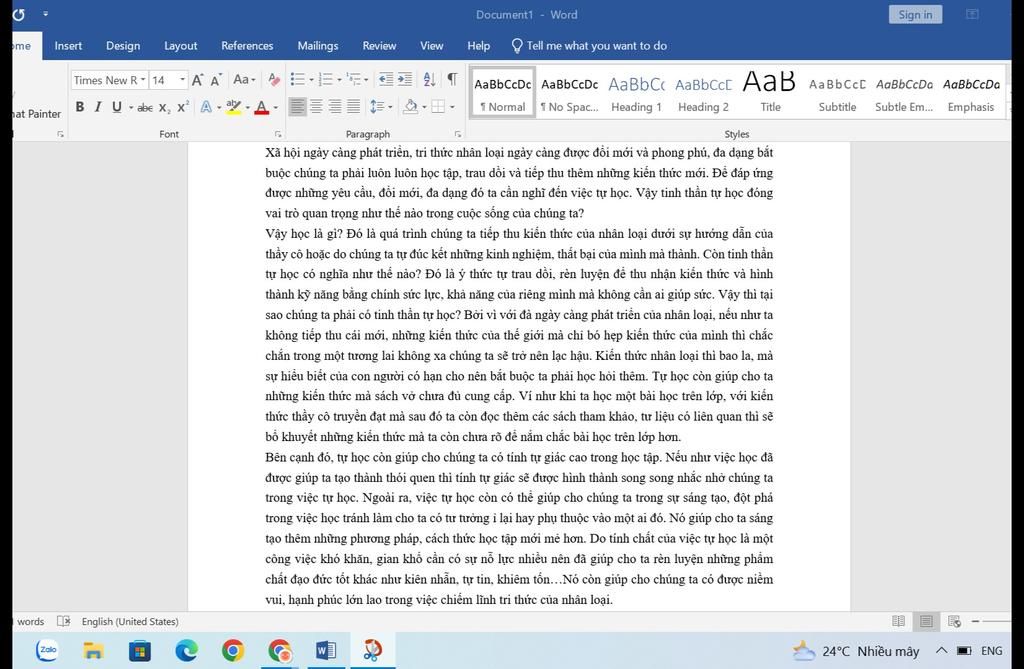Screen dimensions: 1024x669
Task: Expand the Font dialog launcher
Action: click(x=278, y=134)
